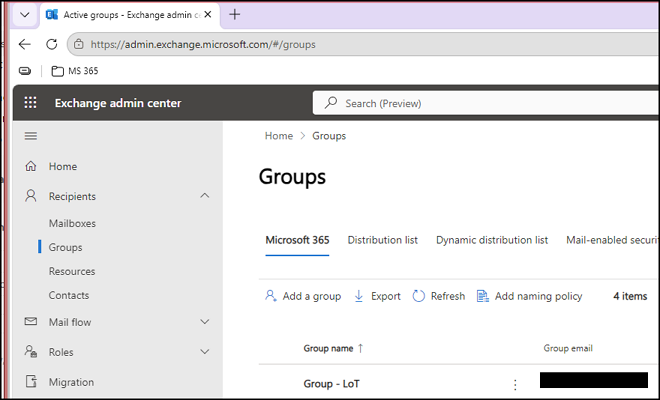Refresh the groups list
This screenshot has height=400, width=660.
coord(439,296)
